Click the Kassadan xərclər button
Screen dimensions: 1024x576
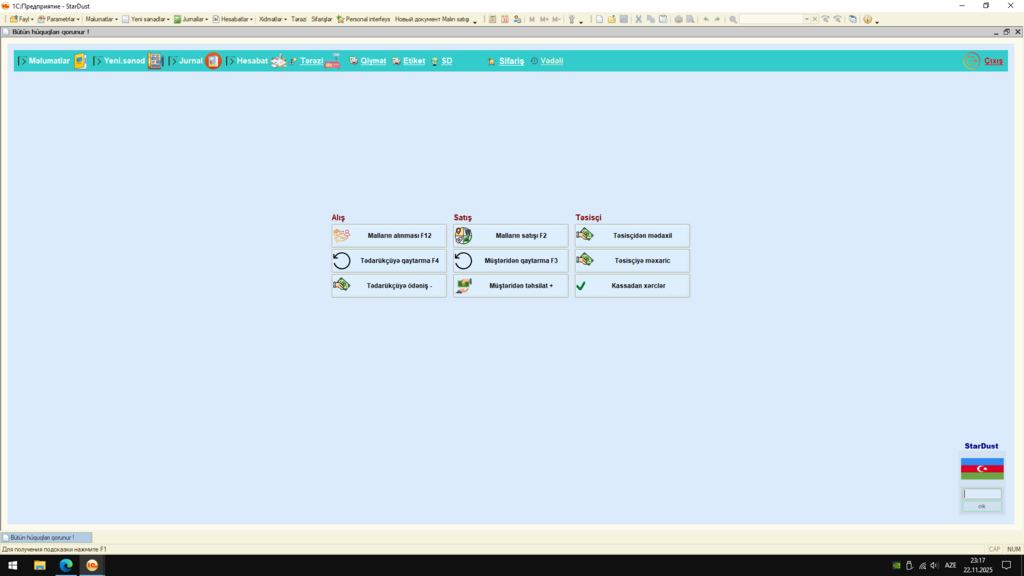(632, 286)
